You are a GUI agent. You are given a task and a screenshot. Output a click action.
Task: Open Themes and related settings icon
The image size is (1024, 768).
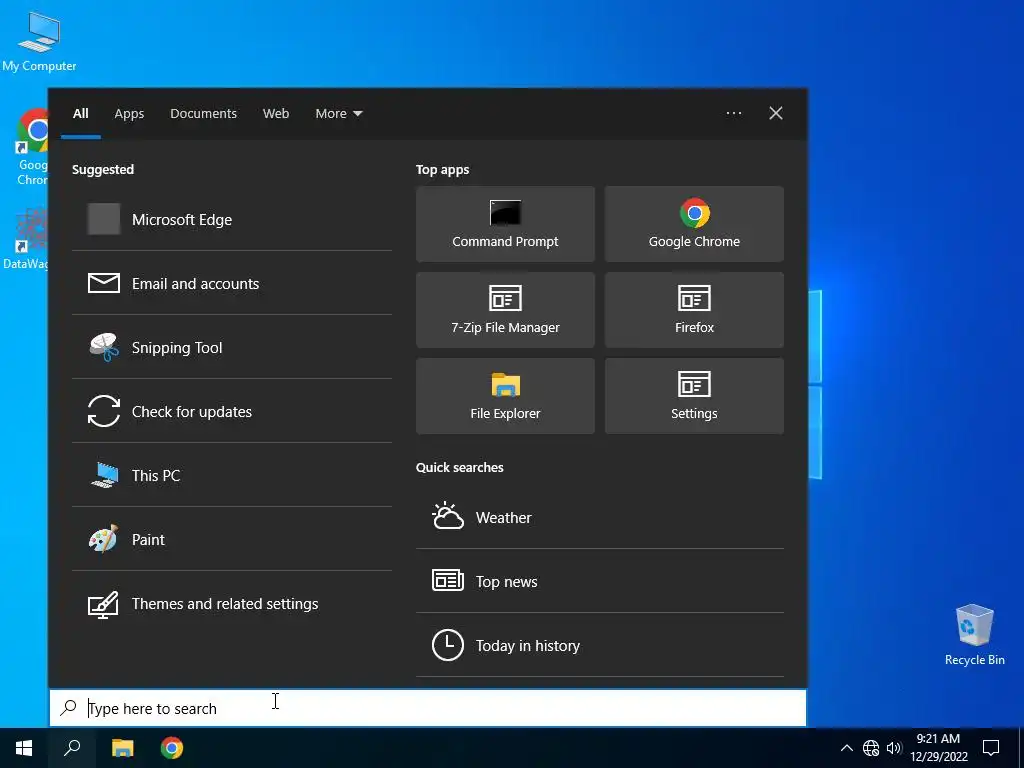[x=104, y=604]
